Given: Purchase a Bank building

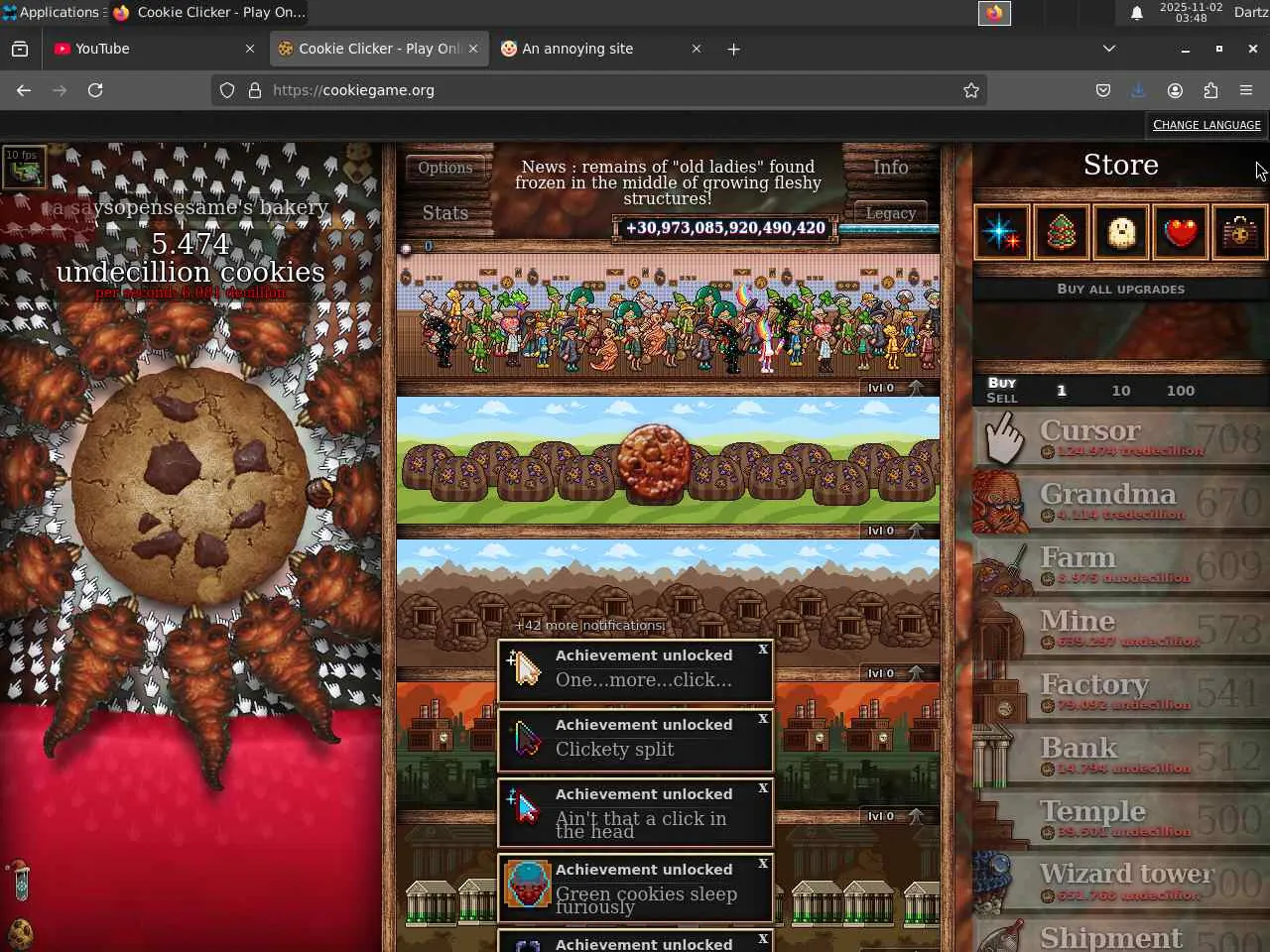Looking at the screenshot, I should (x=1121, y=756).
